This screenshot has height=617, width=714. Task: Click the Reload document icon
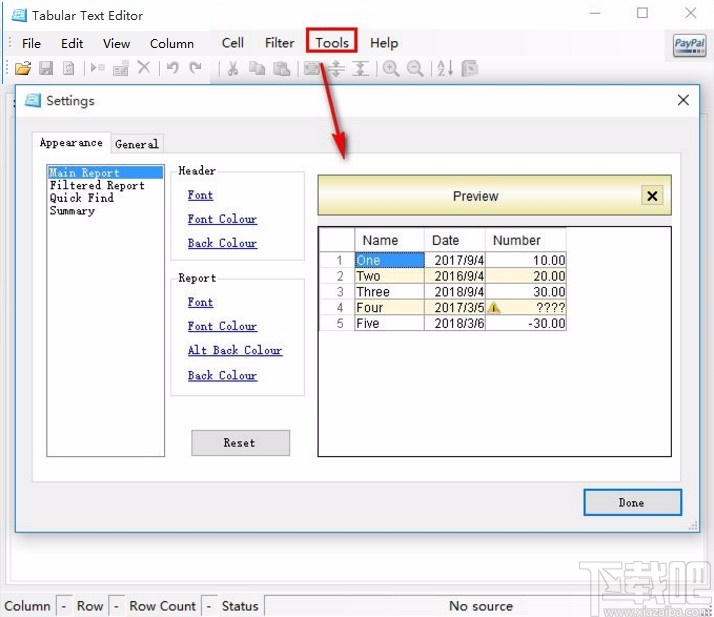click(x=68, y=68)
